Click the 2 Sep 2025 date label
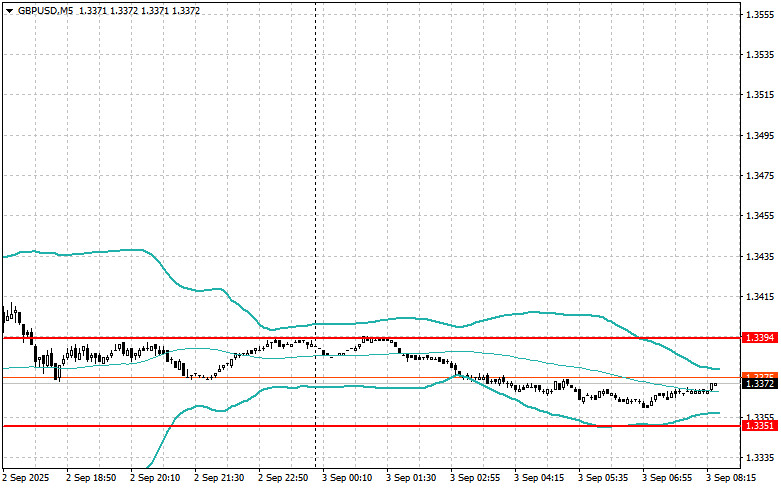This screenshot has height=489, width=781. [x=26, y=478]
